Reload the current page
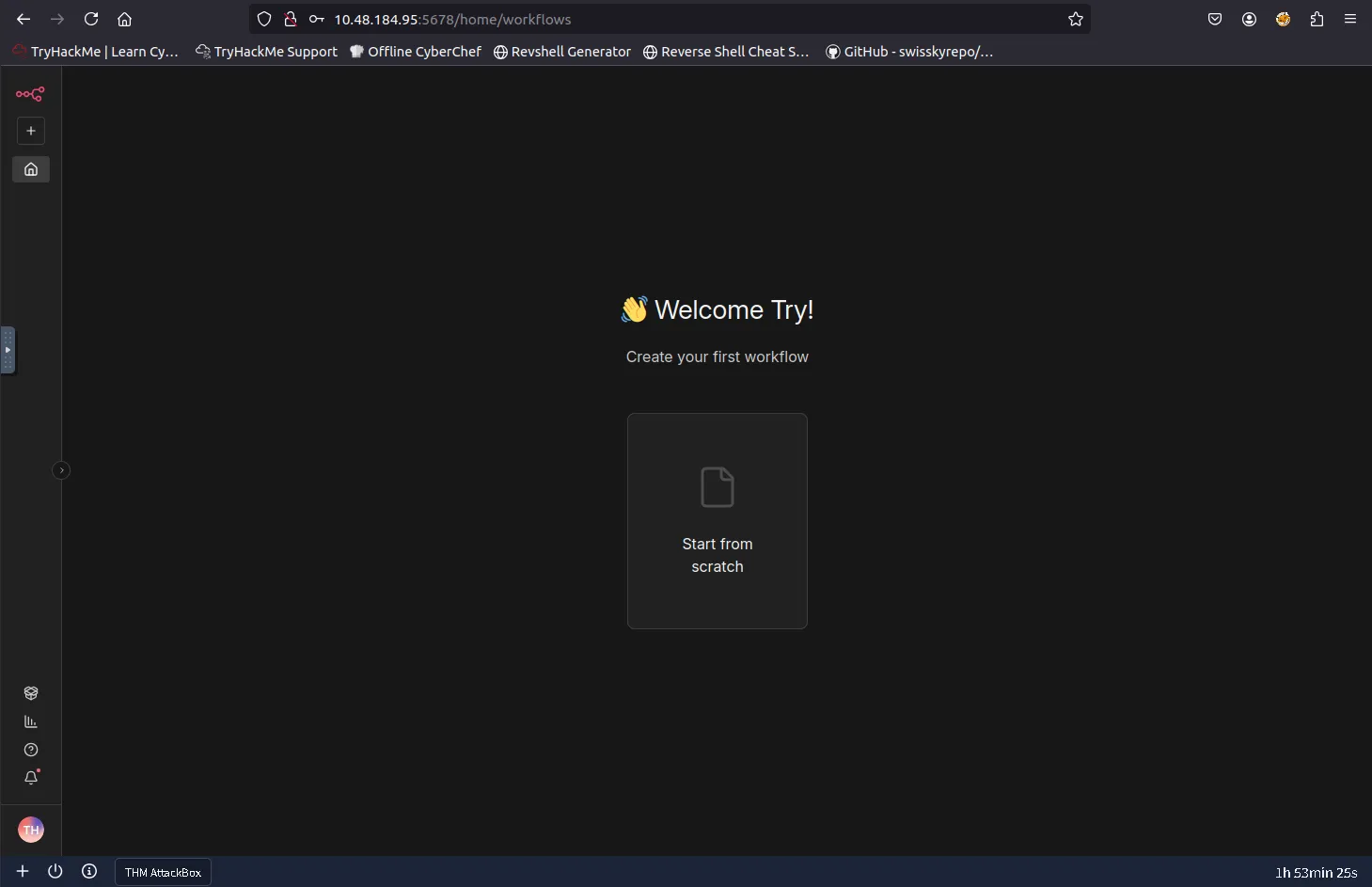This screenshot has height=887, width=1372. 91,19
